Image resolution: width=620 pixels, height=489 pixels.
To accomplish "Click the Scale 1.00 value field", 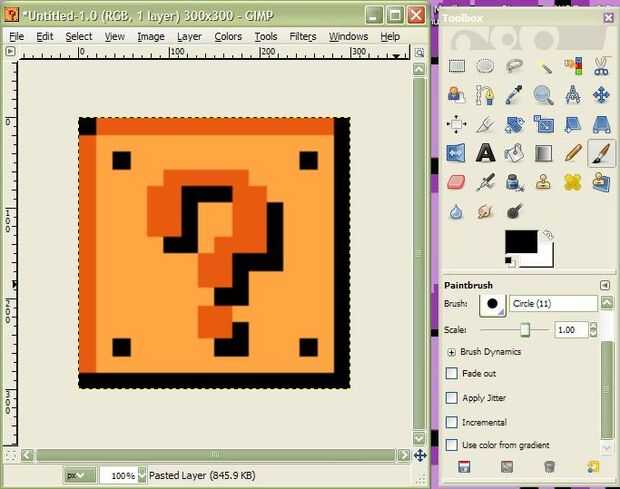I will pos(571,330).
